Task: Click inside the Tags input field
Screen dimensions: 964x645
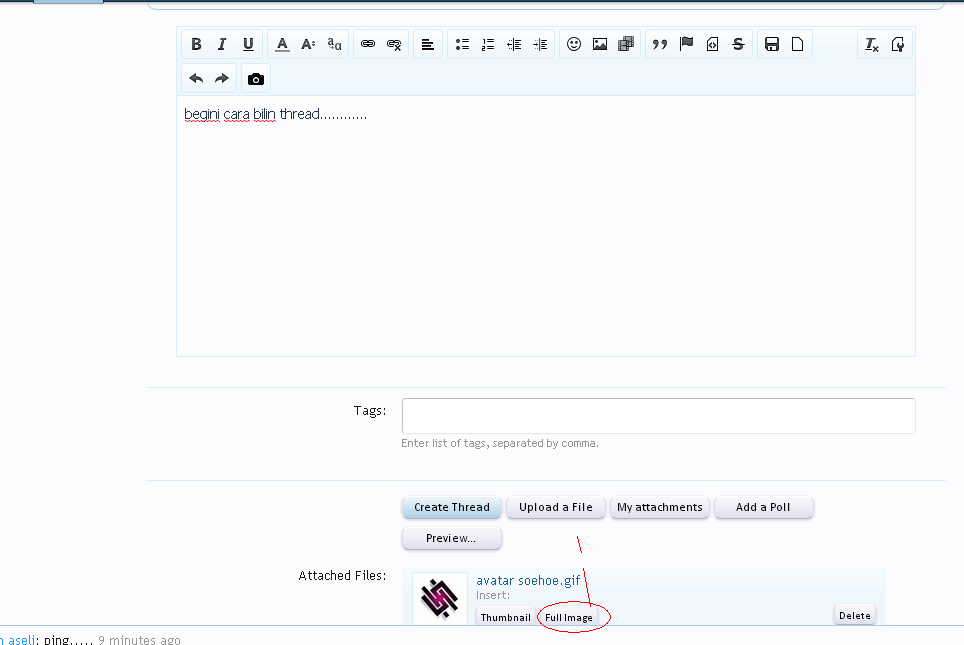Action: [658, 416]
